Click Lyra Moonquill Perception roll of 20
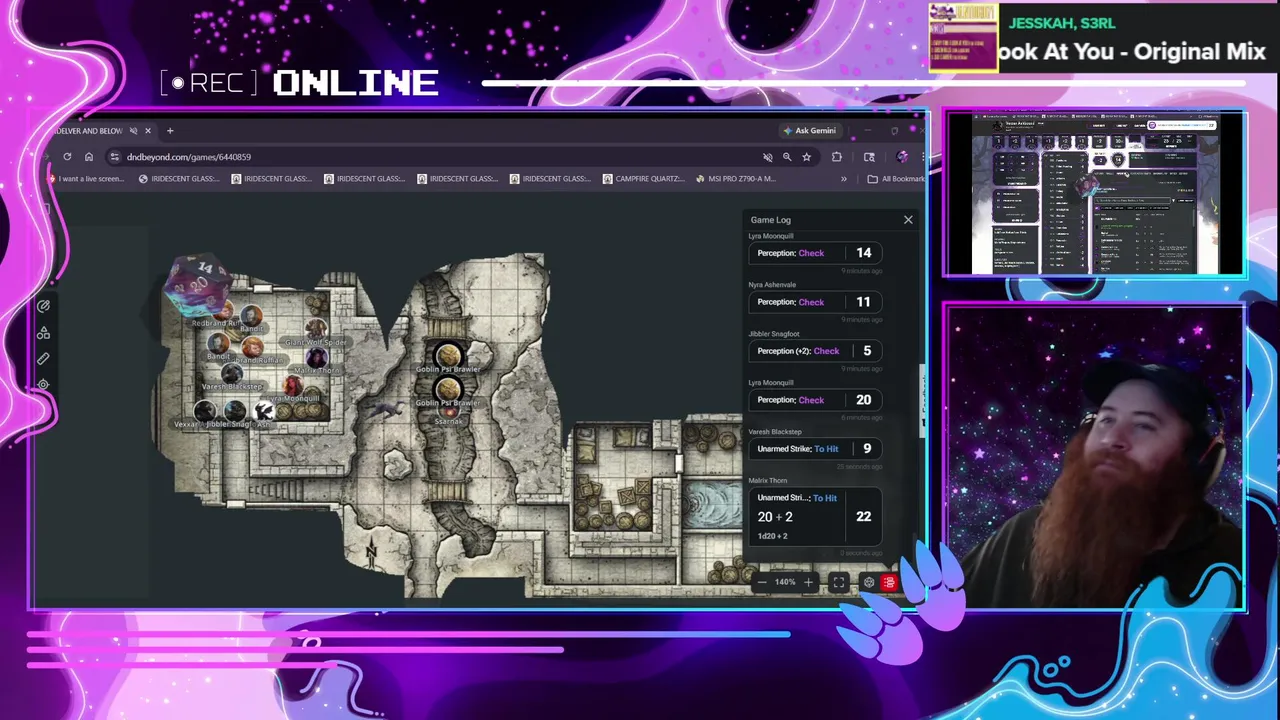The image size is (1280, 720). (815, 400)
